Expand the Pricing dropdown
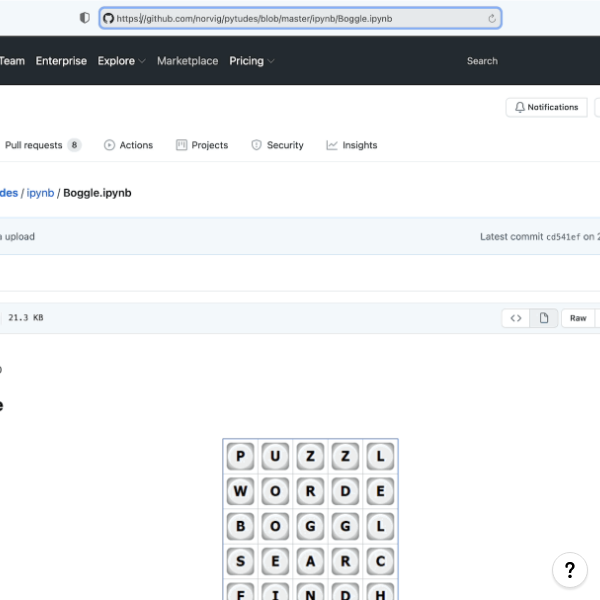The width and height of the screenshot is (600, 600). (x=251, y=61)
